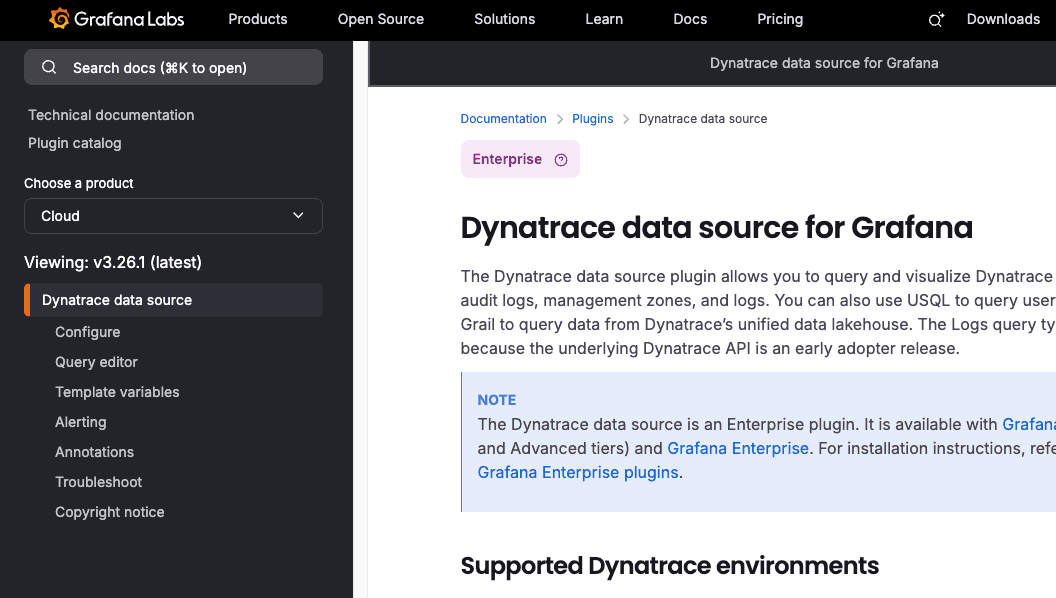
Task: Open Query editor sidebar page
Action: [96, 362]
